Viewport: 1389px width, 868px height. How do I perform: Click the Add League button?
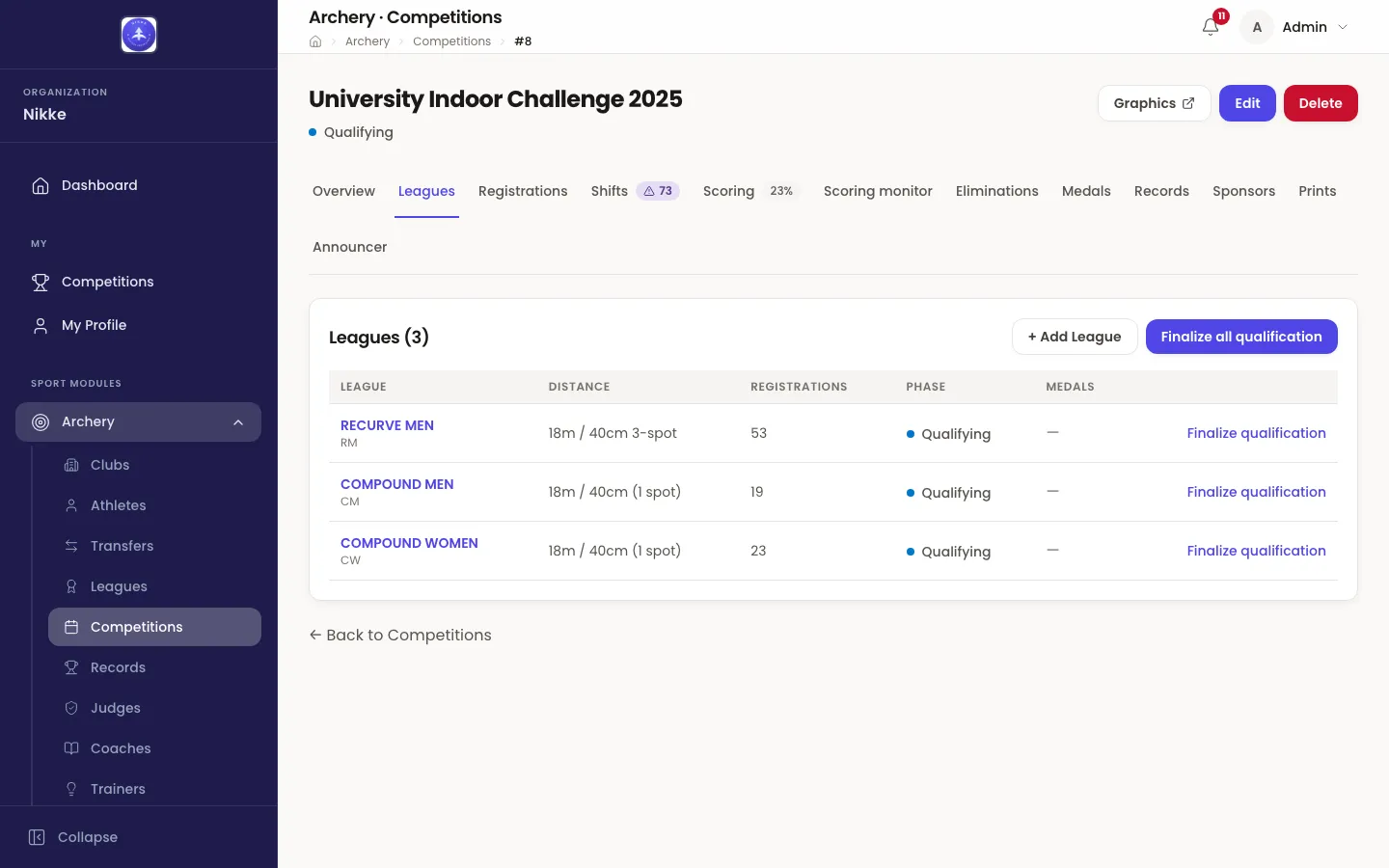(x=1075, y=337)
